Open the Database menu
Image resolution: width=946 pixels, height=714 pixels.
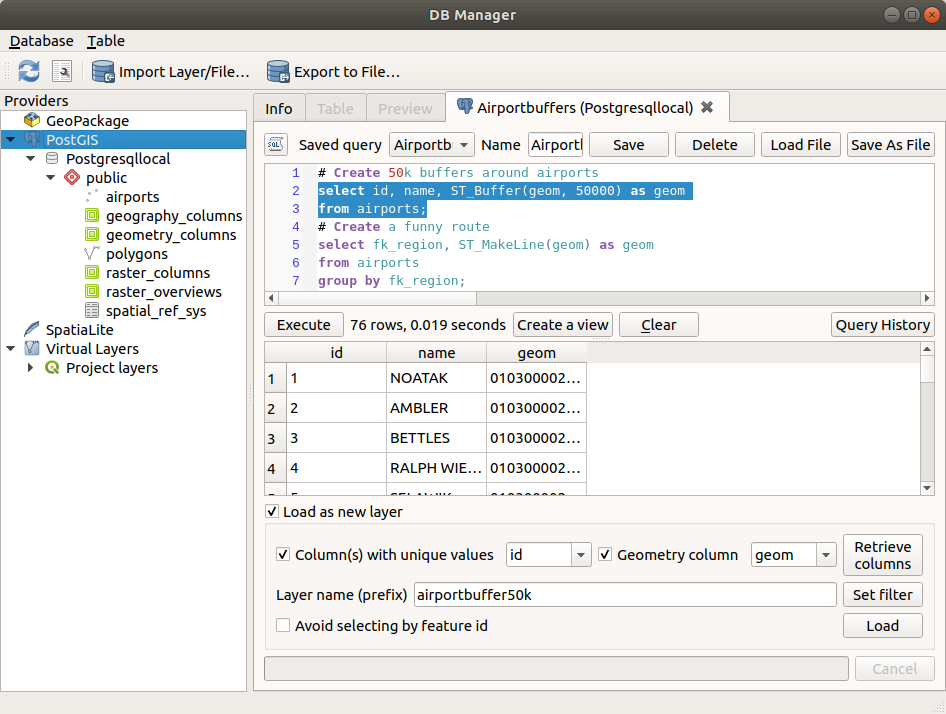(41, 41)
